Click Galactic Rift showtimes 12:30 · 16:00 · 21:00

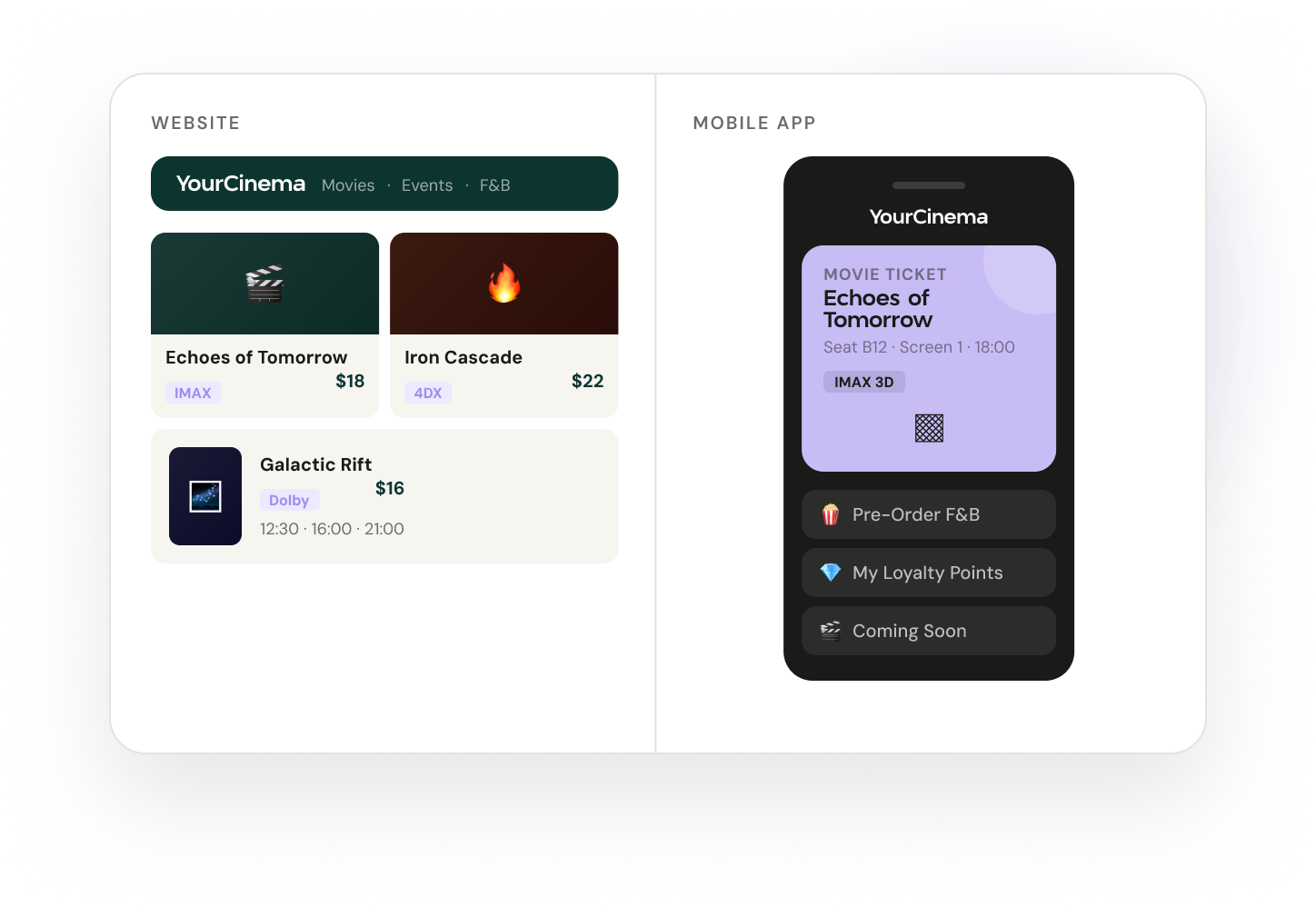332,529
